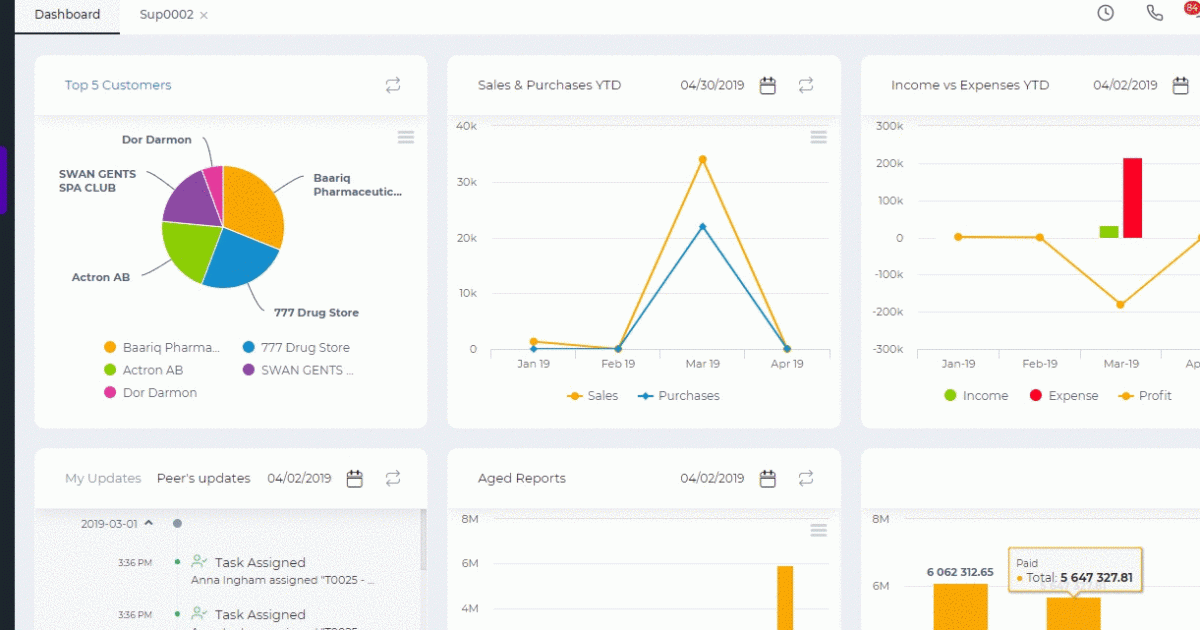Select the Peer's updates tab
The height and width of the screenshot is (630, 1200).
(204, 479)
